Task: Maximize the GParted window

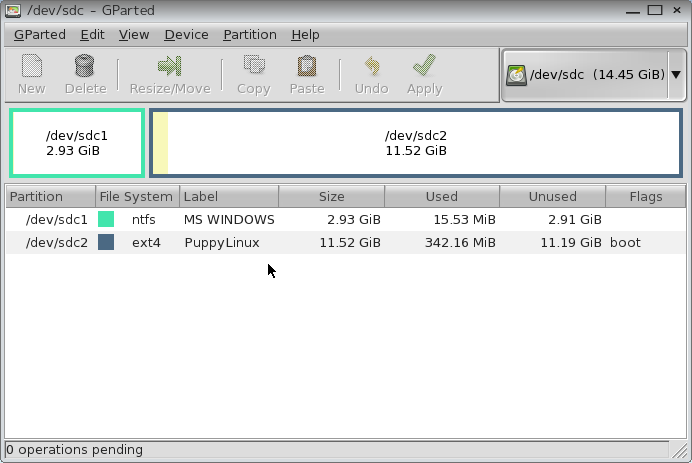Action: click(655, 10)
